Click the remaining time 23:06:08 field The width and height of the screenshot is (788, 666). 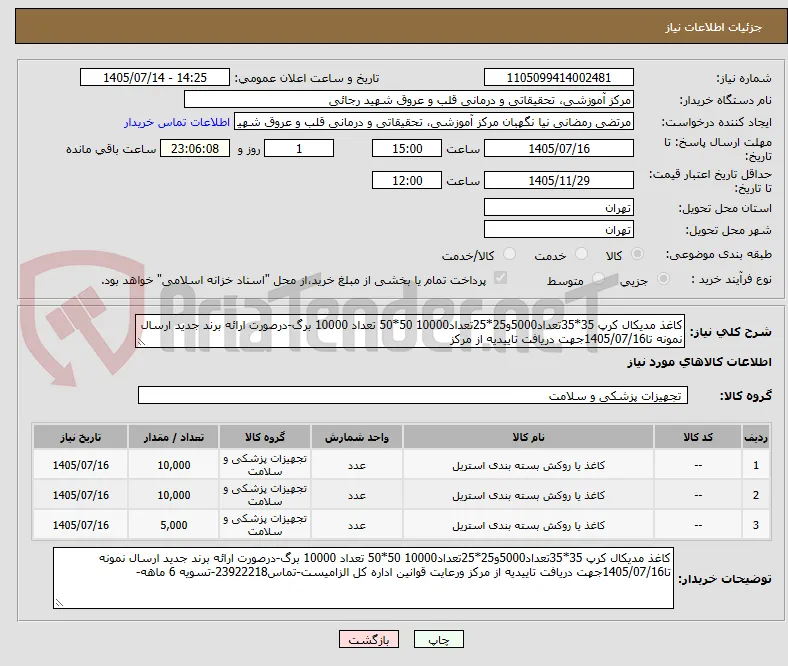click(x=195, y=148)
